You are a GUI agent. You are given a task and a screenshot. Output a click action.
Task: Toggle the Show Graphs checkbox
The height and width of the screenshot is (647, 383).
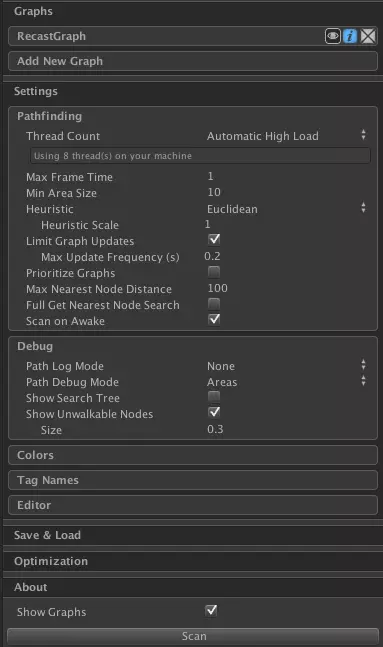click(211, 610)
